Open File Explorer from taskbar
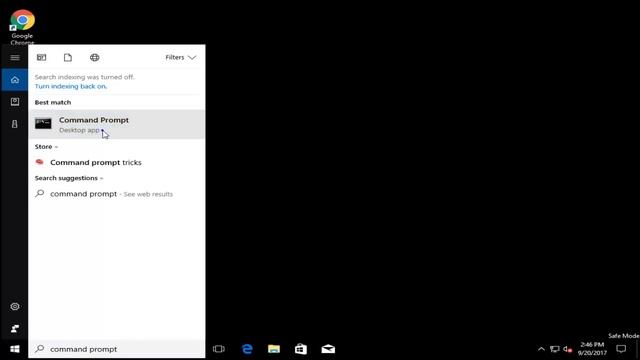This screenshot has width=640, height=360. click(x=274, y=349)
